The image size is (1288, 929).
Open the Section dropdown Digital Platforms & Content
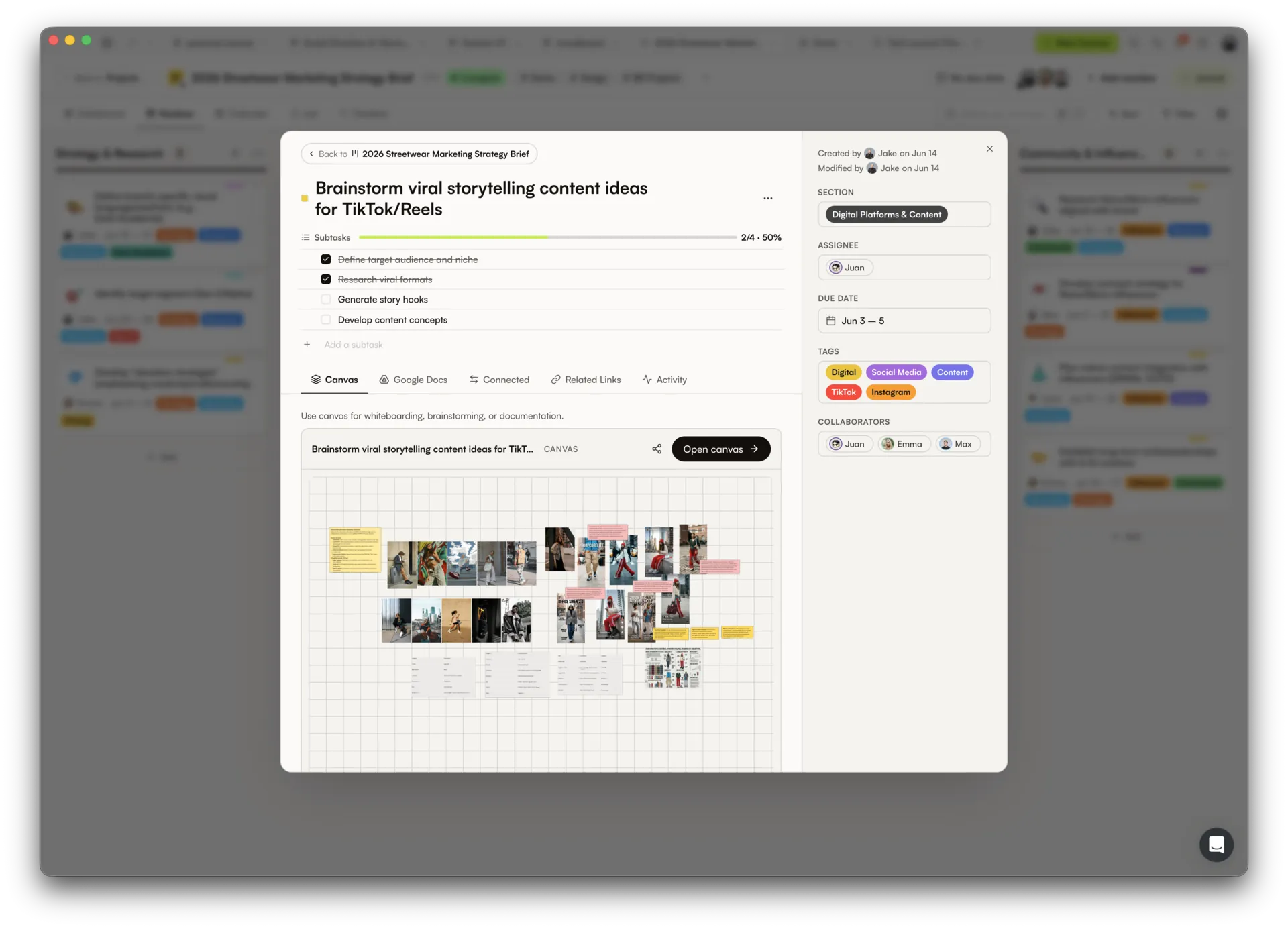(x=904, y=215)
